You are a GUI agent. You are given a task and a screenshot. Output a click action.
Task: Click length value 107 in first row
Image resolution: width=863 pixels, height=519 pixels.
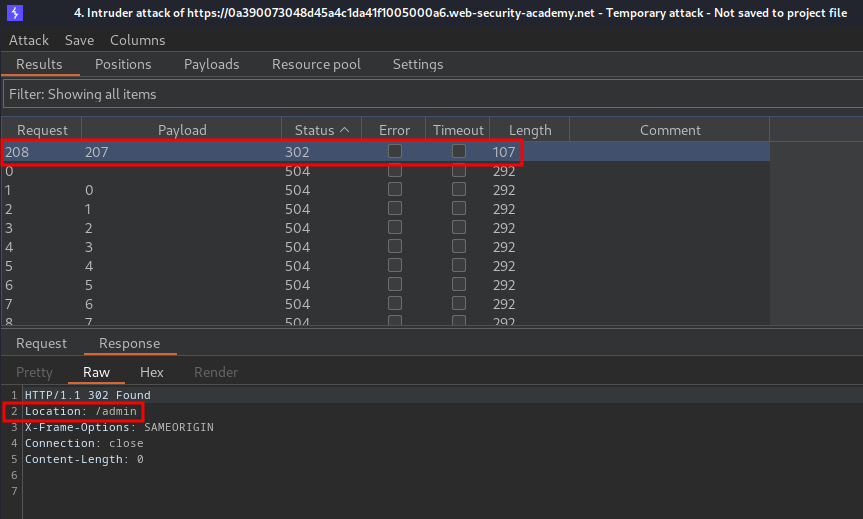click(504, 152)
